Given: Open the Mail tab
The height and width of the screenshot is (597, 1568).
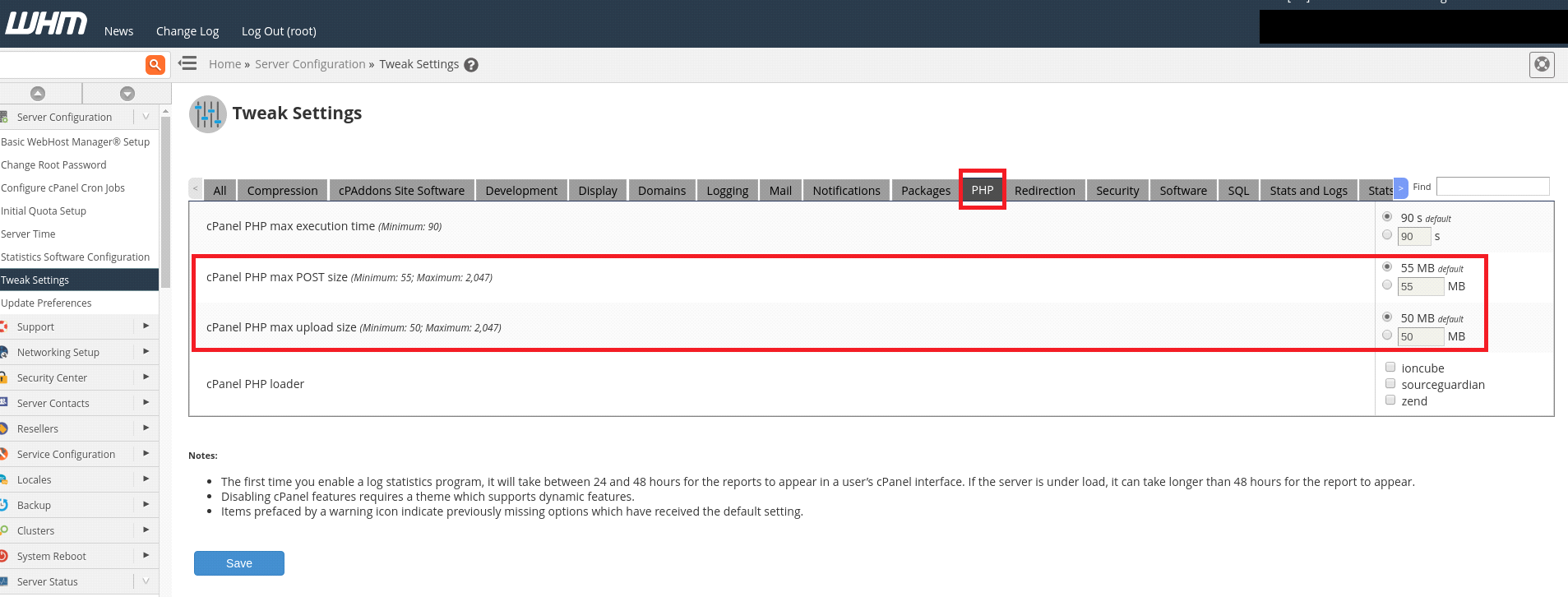Looking at the screenshot, I should (780, 190).
